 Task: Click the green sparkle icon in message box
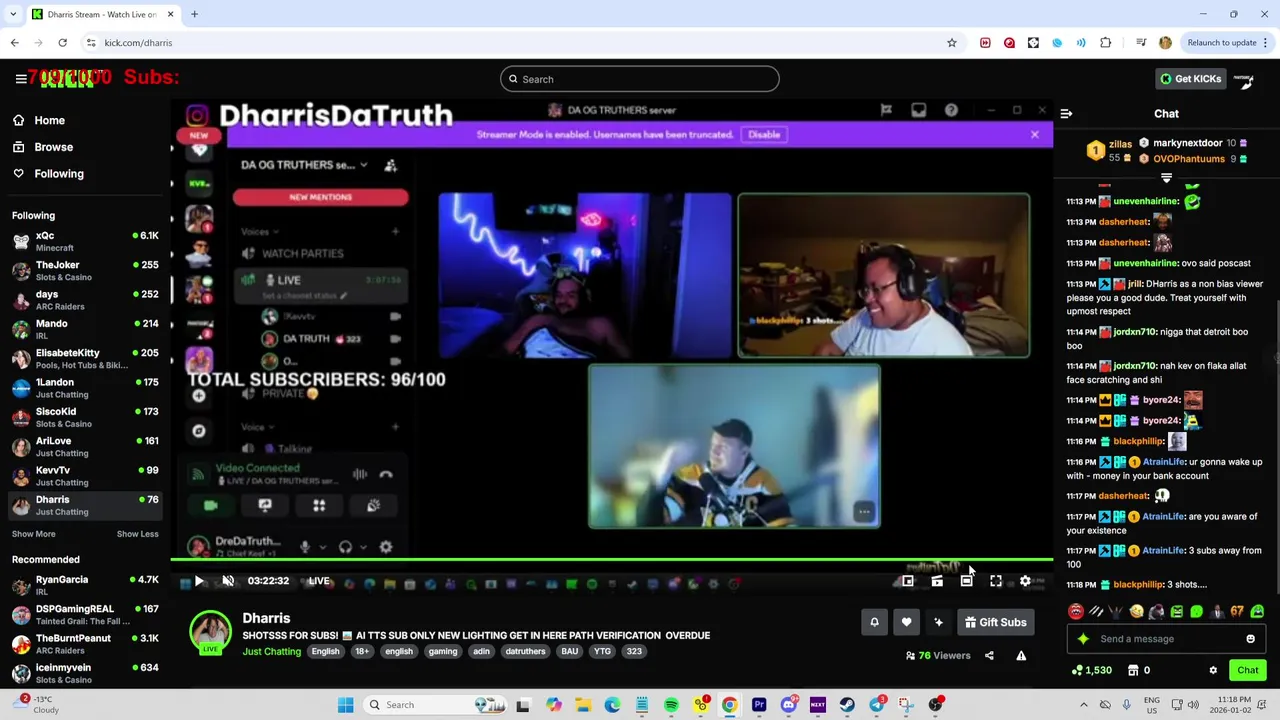click(x=1083, y=639)
